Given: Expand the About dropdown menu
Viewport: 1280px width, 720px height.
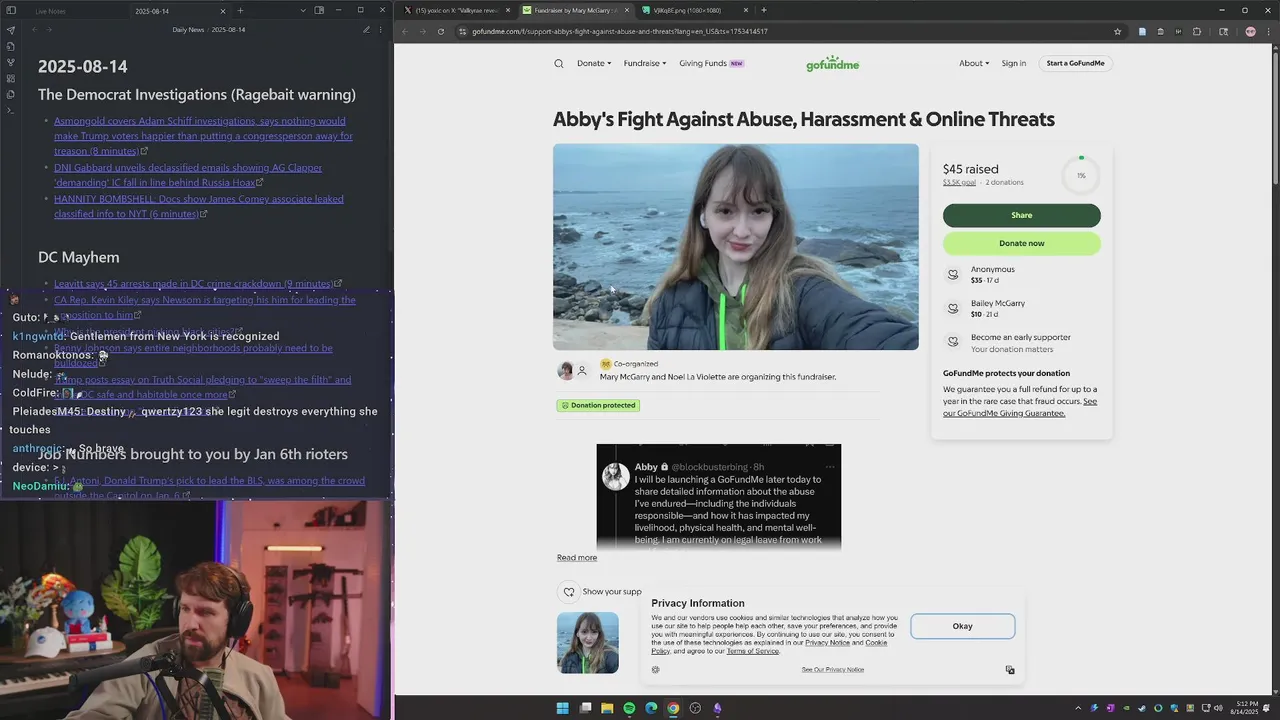Looking at the screenshot, I should tap(974, 63).
